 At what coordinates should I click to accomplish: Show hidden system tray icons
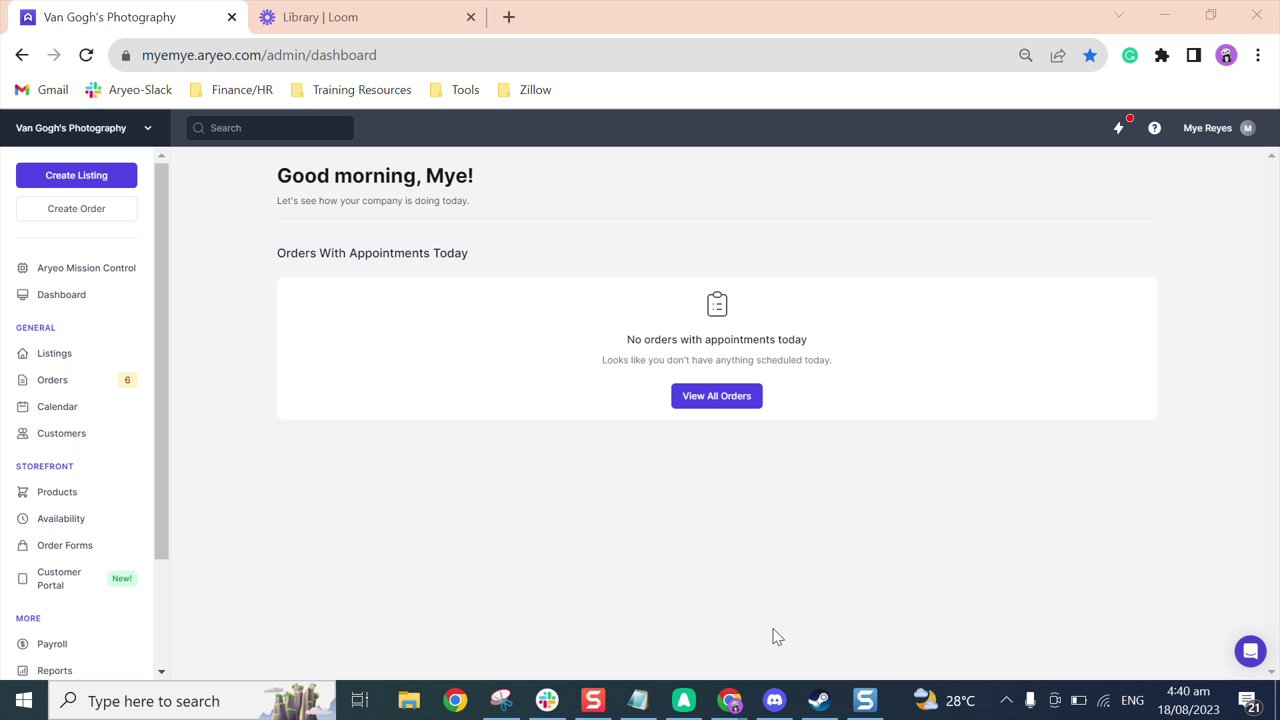(1006, 700)
